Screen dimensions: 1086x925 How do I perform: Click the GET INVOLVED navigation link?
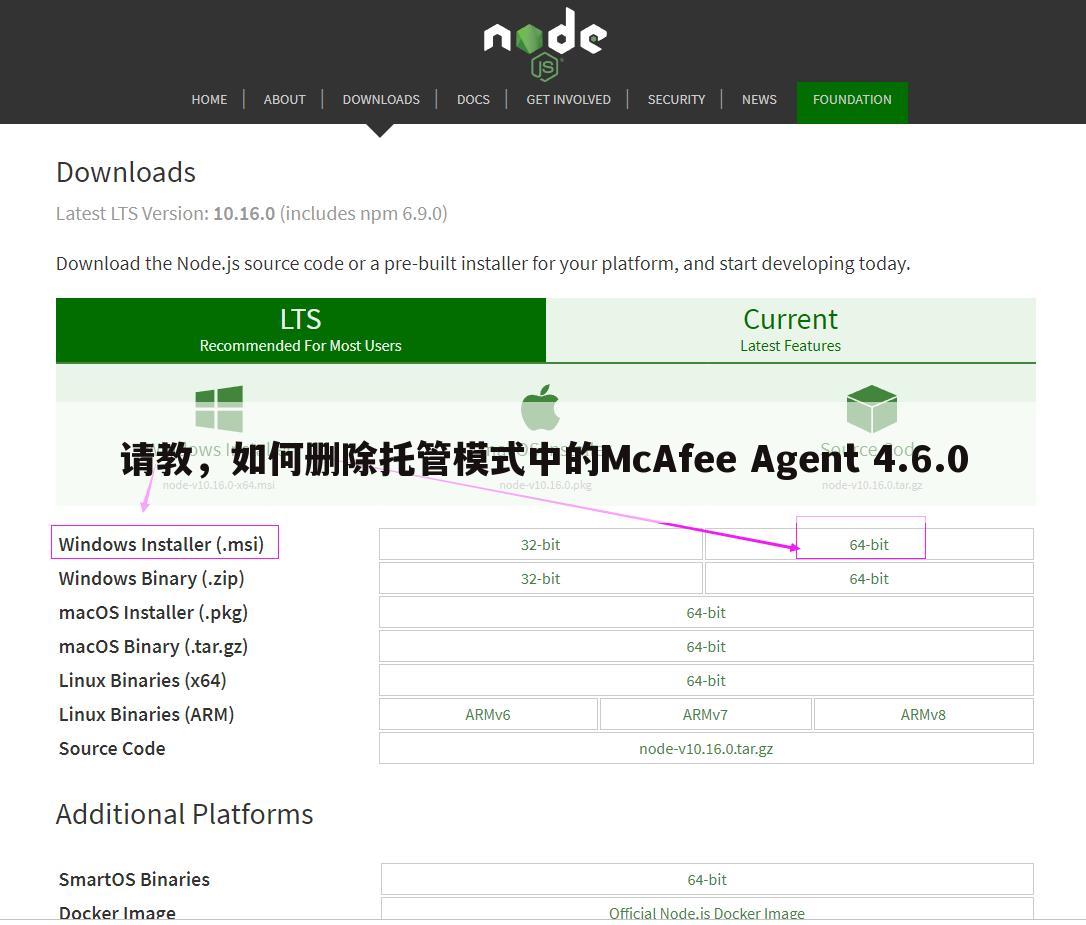tap(568, 99)
